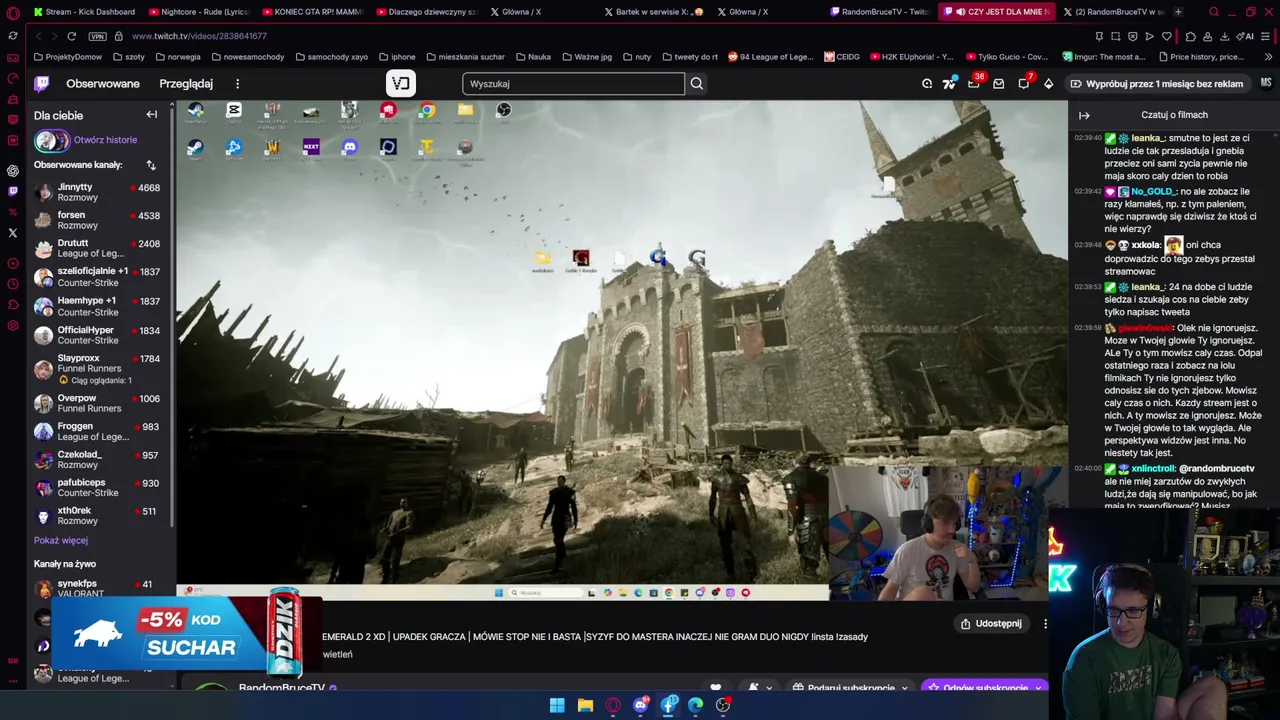Open the Opera menu logo
1280x720 pixels.
pyautogui.click(x=12, y=12)
